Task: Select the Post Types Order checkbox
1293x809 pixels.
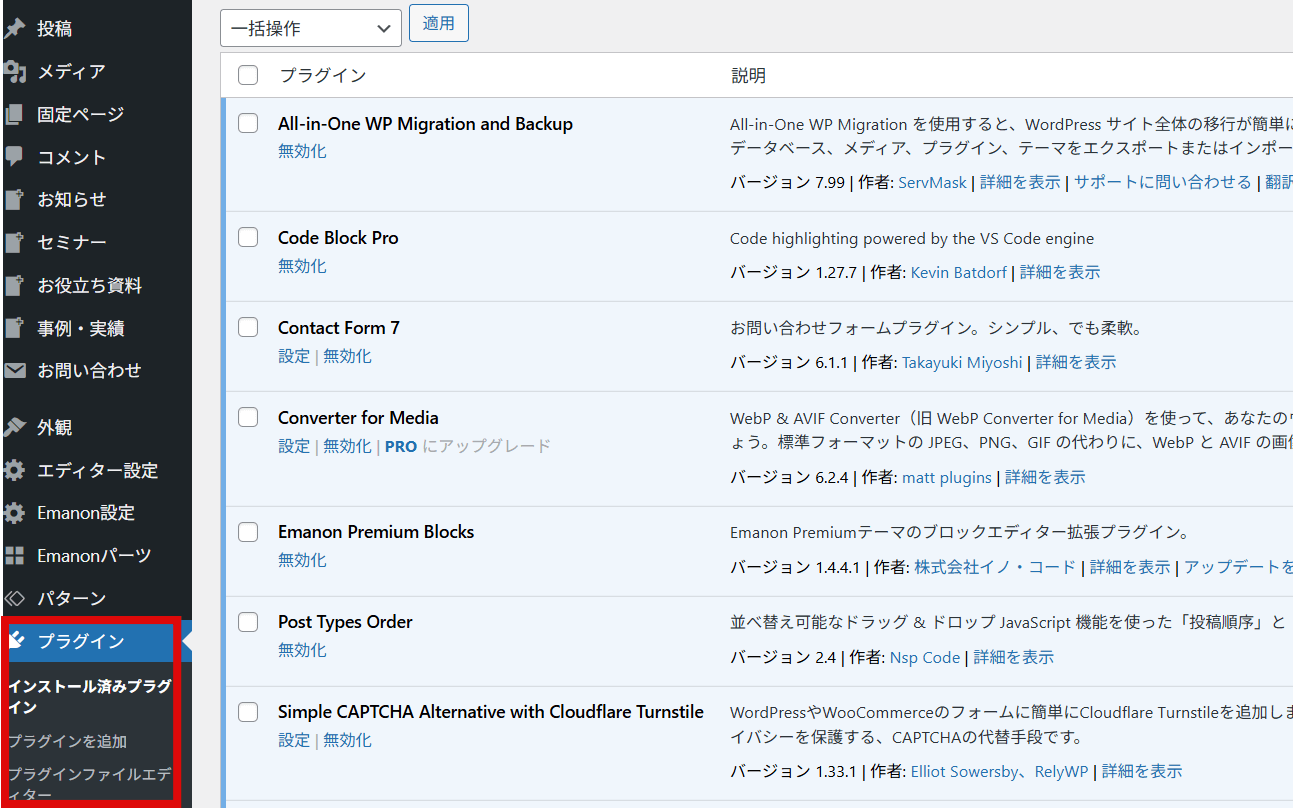Action: tap(248, 622)
